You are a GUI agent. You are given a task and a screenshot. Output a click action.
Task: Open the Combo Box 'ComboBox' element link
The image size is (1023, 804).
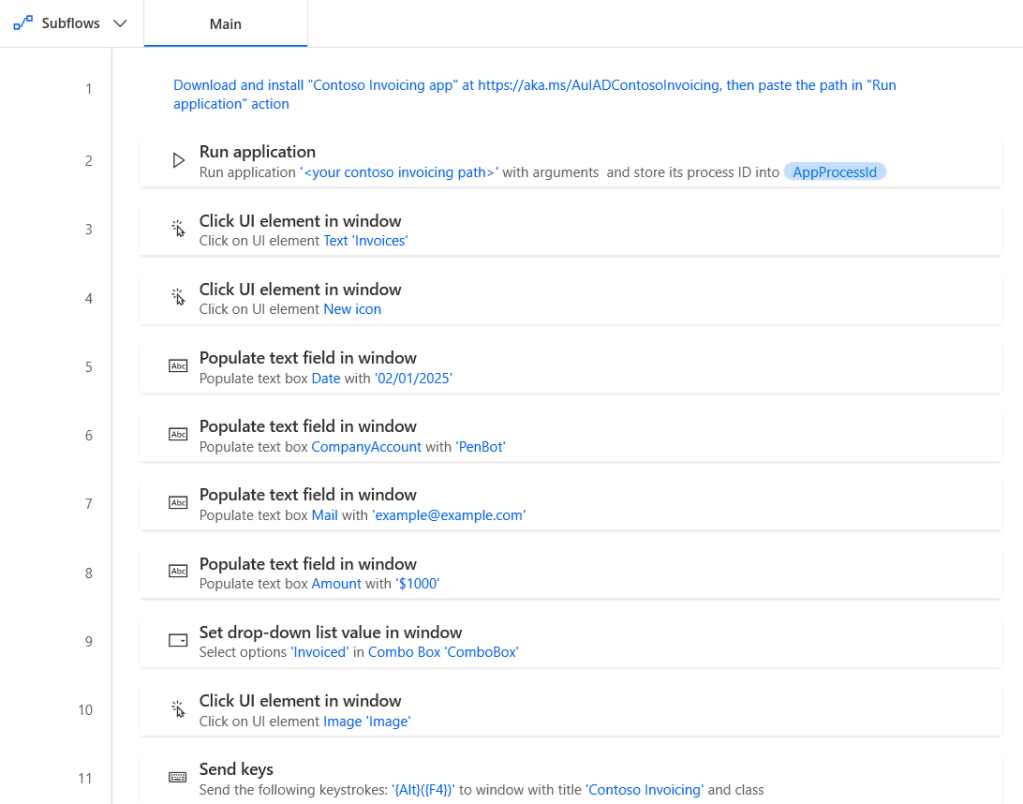pos(443,652)
